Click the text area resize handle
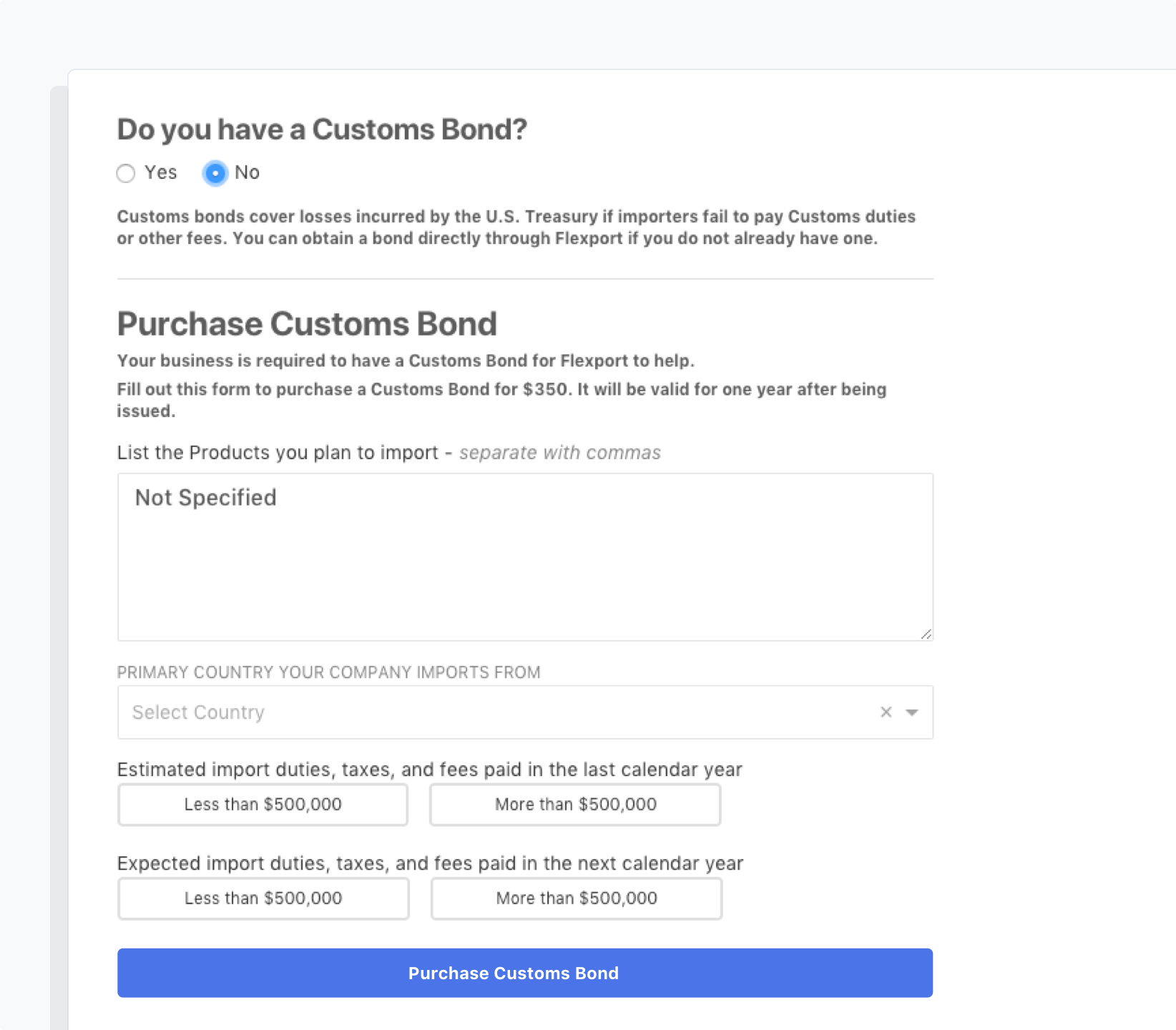Screen dimensions: 1176x1030 coord(926,634)
